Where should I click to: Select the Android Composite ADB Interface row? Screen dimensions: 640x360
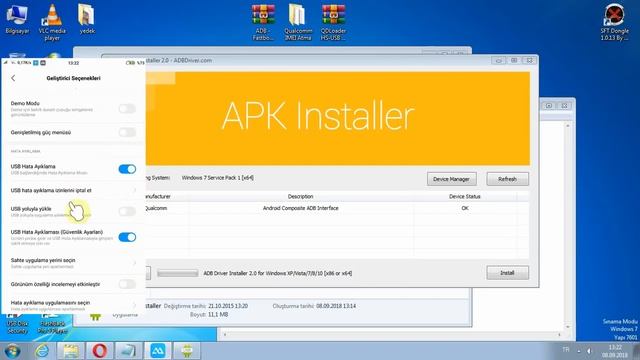337,208
